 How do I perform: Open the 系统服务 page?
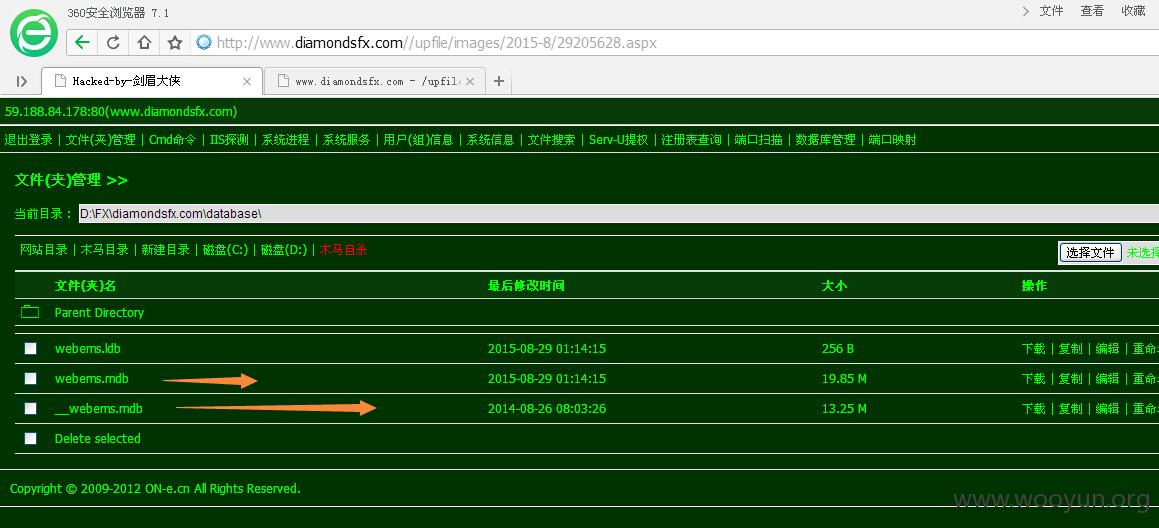(x=346, y=140)
